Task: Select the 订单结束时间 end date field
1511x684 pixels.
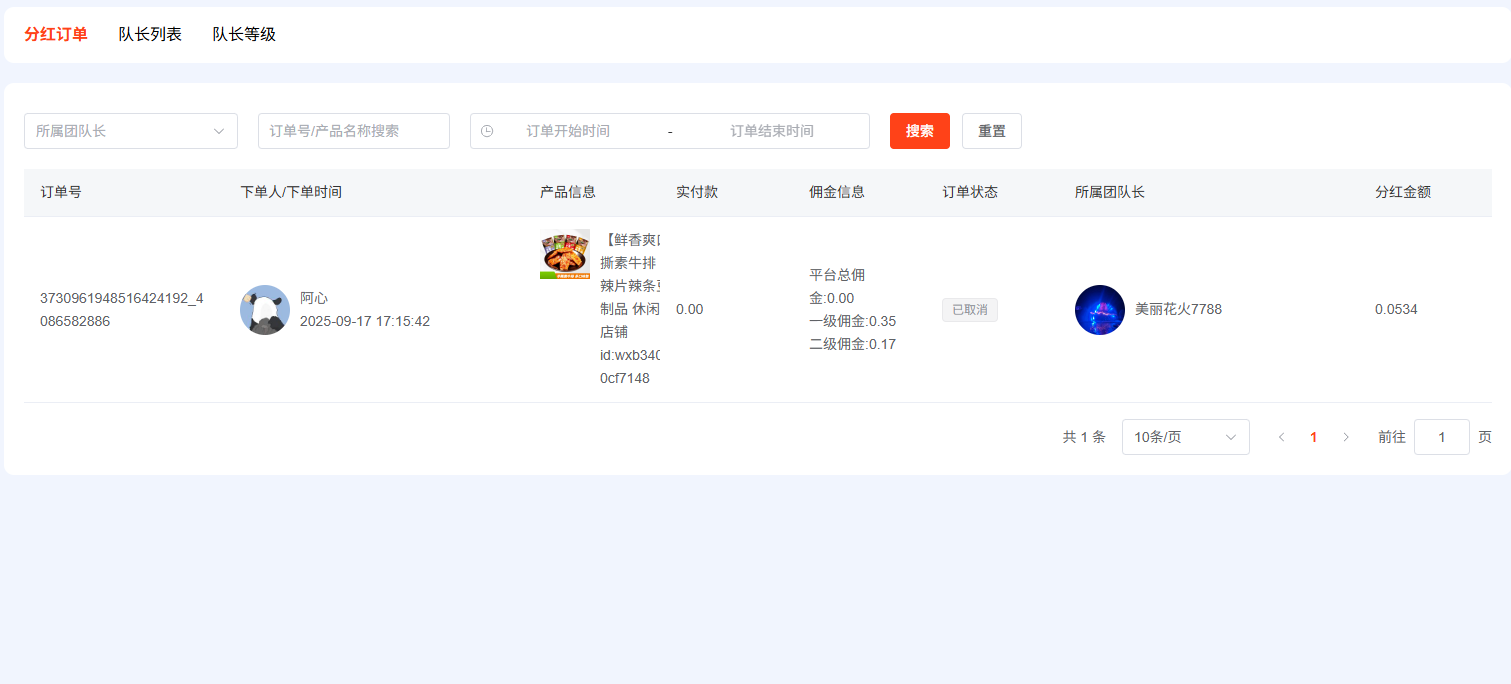Action: click(771, 131)
